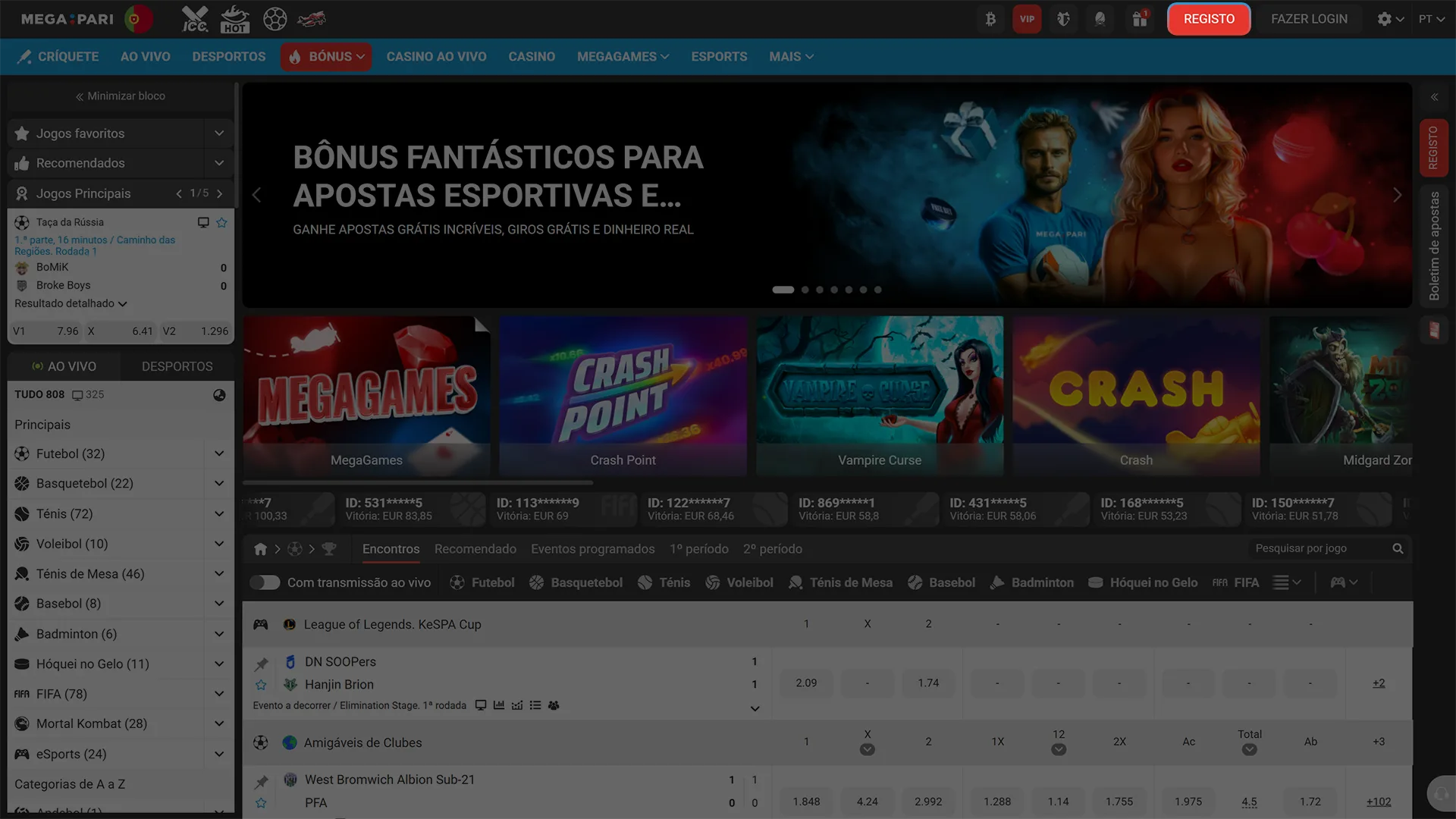Click the red REGISTO button
Screen dimensions: 1456x819
(1209, 19)
